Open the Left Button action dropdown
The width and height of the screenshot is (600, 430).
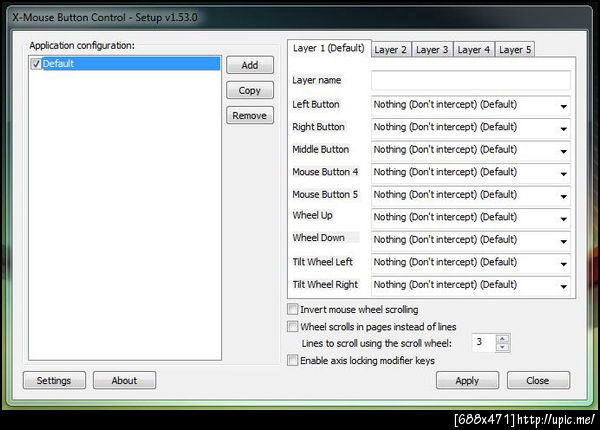[471, 105]
